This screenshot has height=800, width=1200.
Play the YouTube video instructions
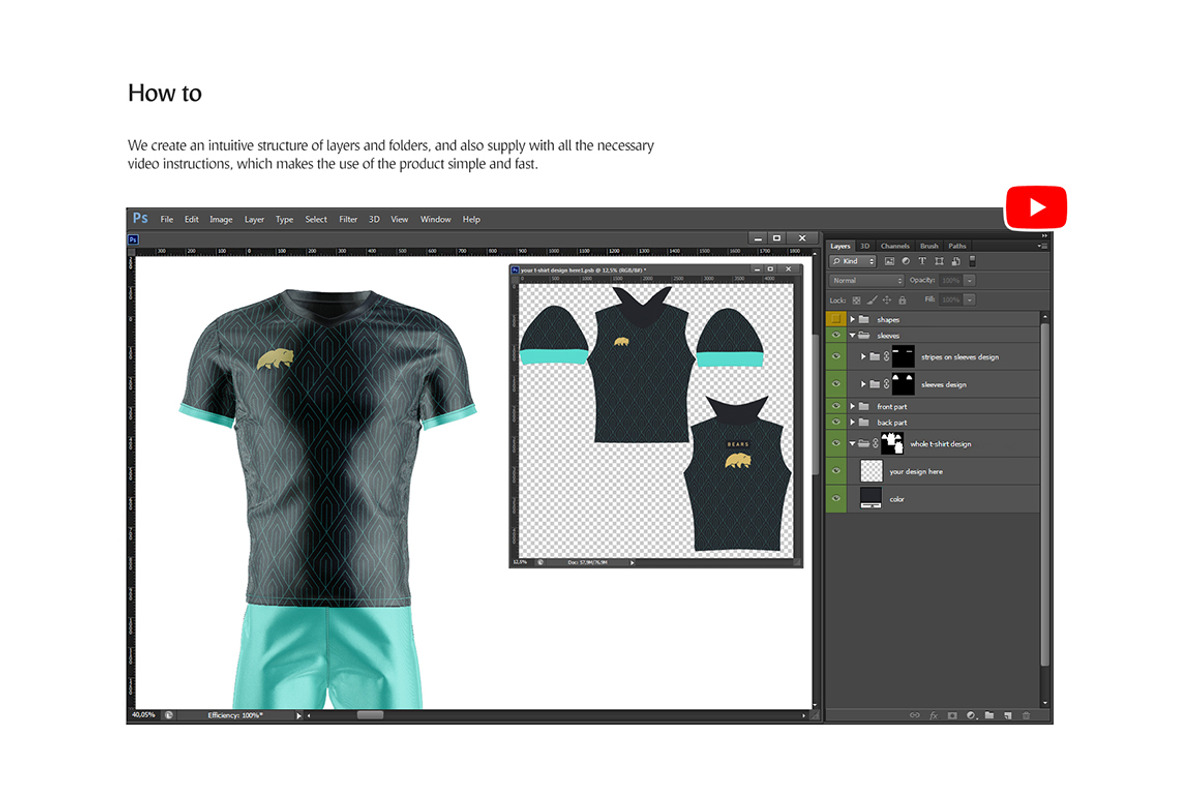(x=1036, y=208)
